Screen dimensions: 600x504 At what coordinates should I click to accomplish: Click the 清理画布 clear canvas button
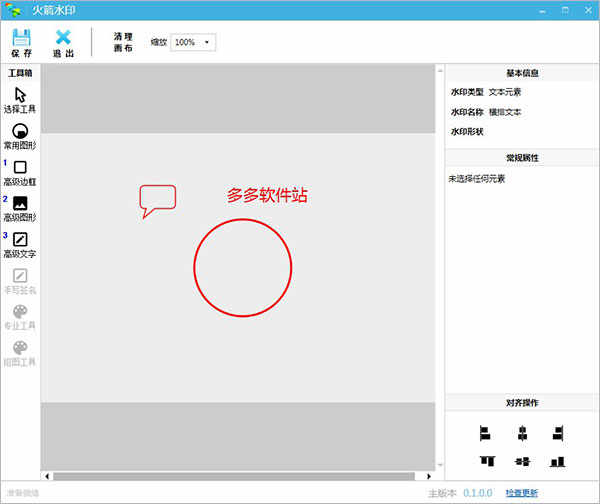(x=123, y=42)
